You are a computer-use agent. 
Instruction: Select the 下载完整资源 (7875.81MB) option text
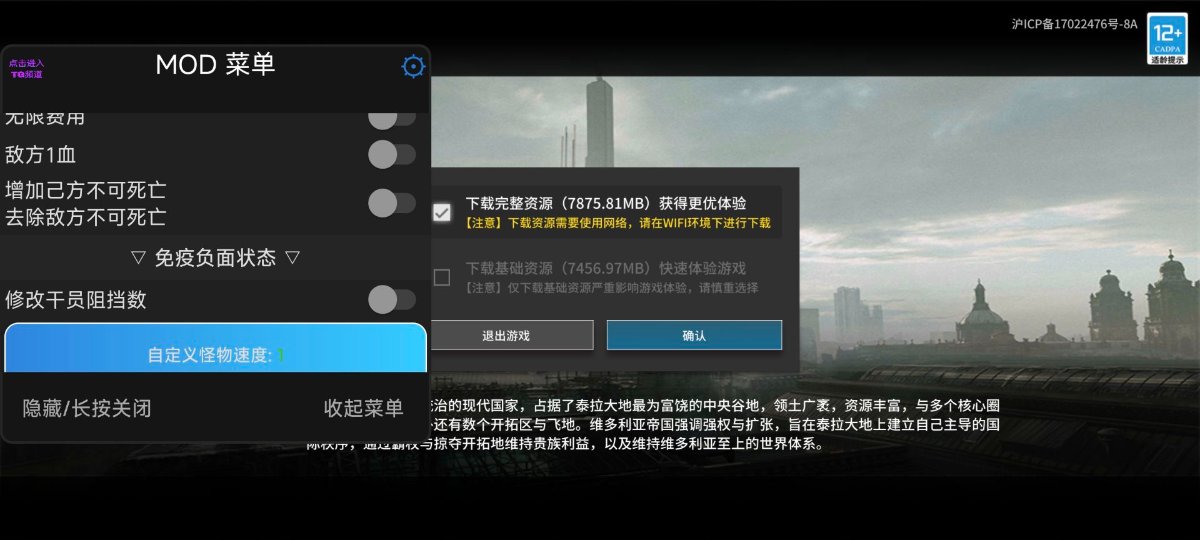[606, 203]
